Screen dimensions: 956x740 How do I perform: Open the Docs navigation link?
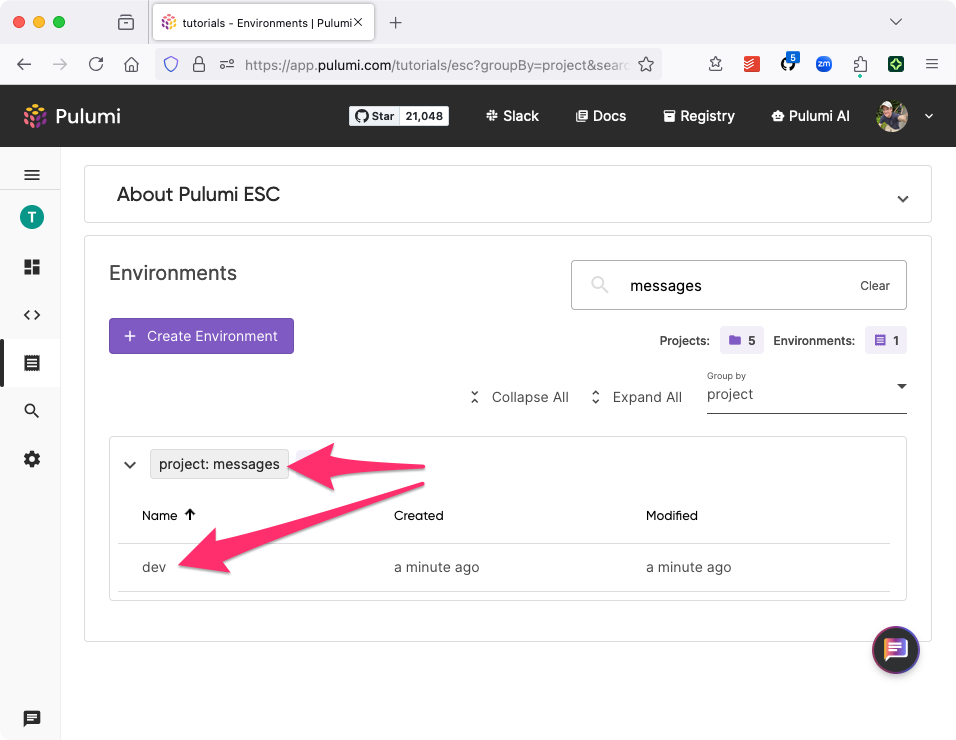point(601,116)
